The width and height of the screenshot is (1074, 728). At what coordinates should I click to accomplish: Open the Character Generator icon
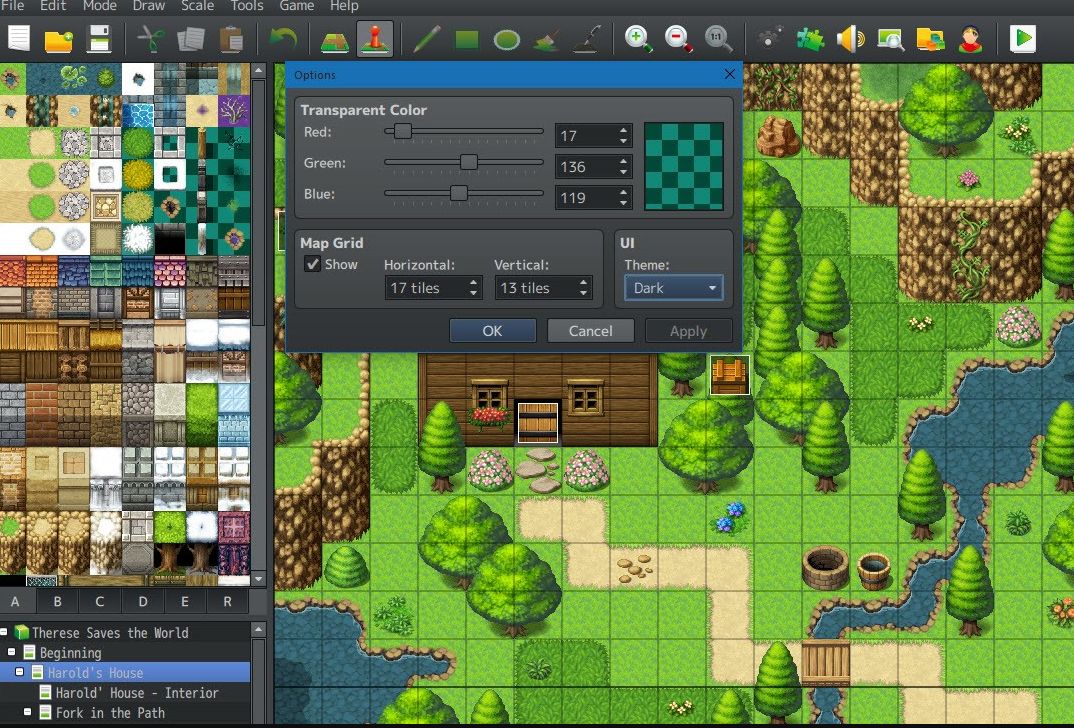pyautogui.click(x=971, y=39)
